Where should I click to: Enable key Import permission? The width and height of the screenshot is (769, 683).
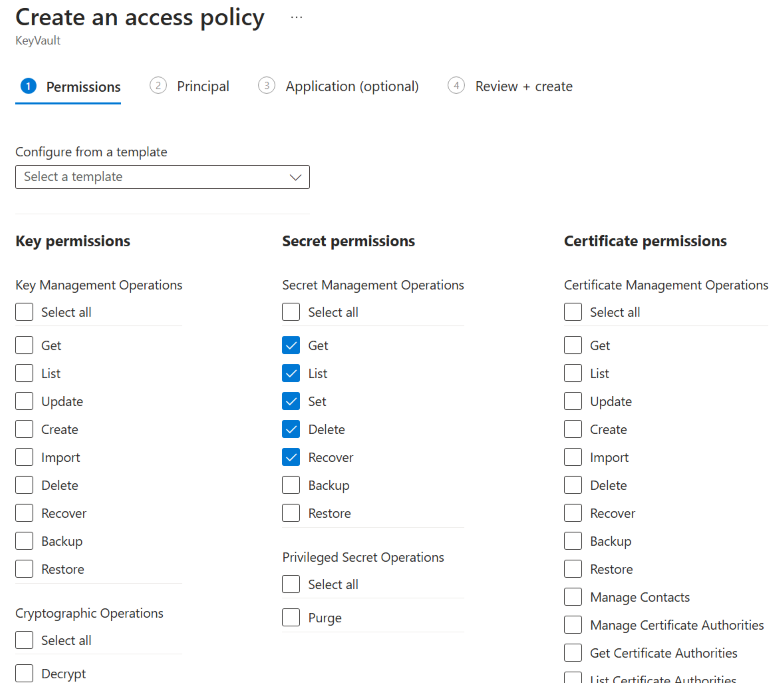pos(25,457)
